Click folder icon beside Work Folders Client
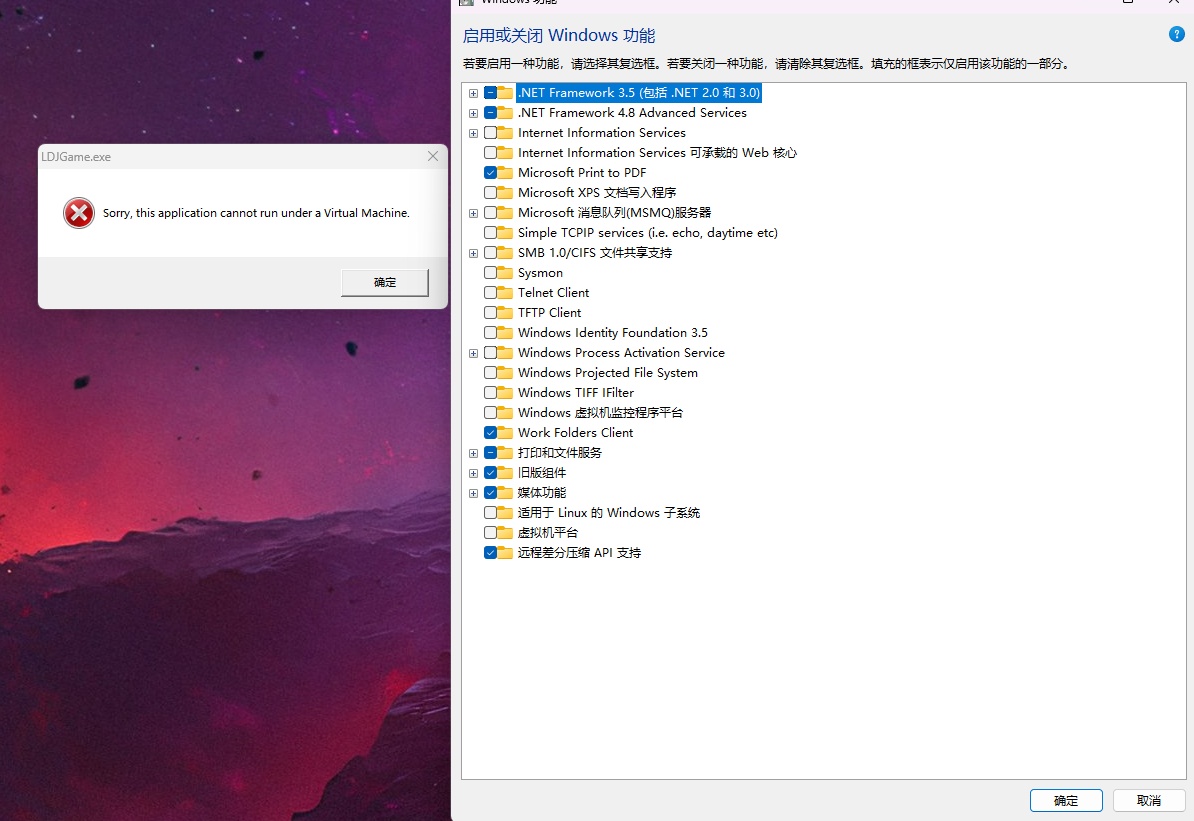Viewport: 1194px width, 821px height. [505, 433]
